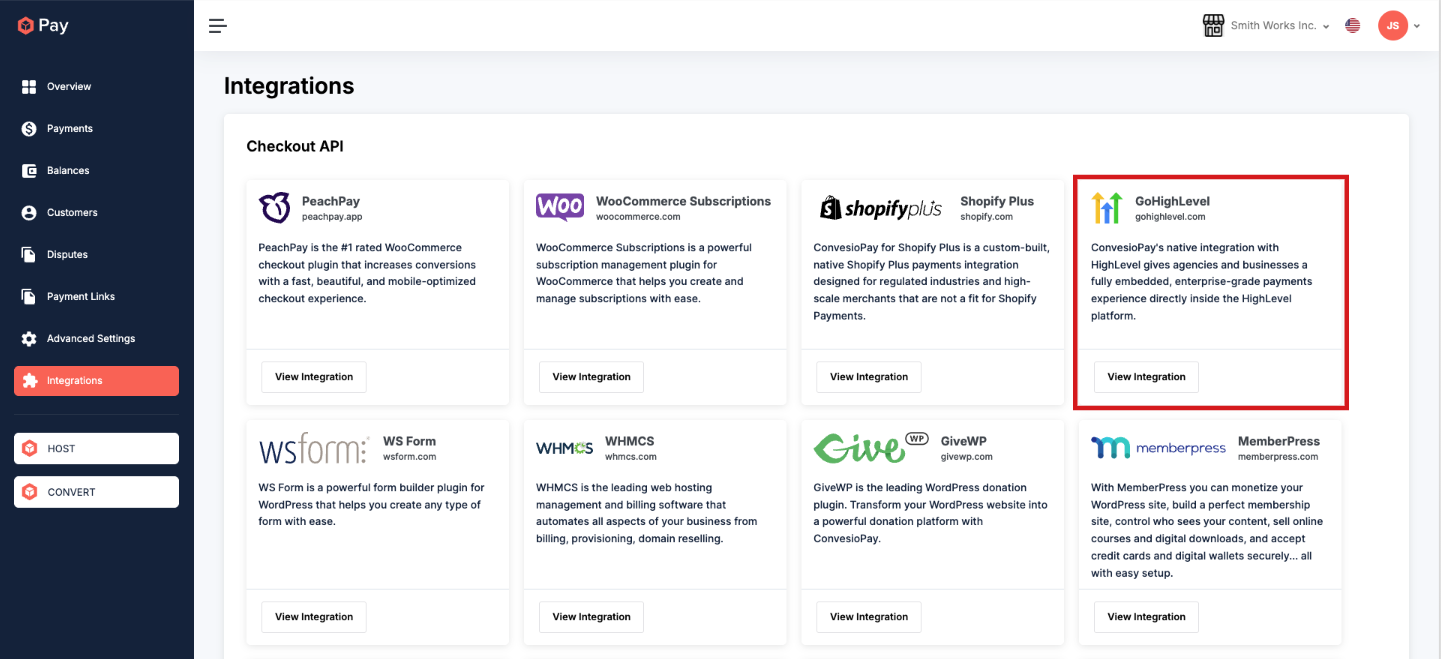Click the wsform.com domain text

pos(410,457)
